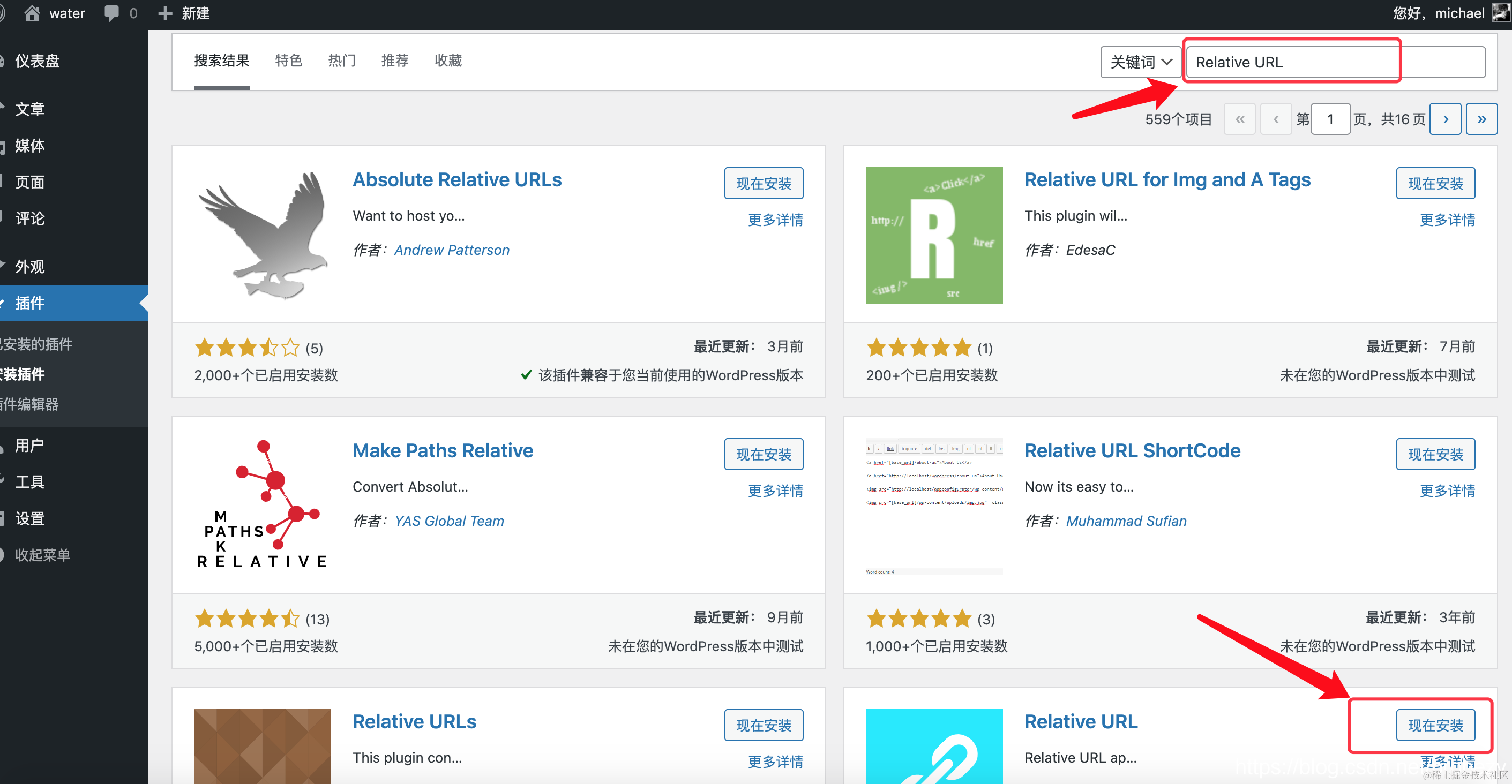Click the plus icon for 新建
This screenshot has width=1512, height=784.
click(x=166, y=13)
